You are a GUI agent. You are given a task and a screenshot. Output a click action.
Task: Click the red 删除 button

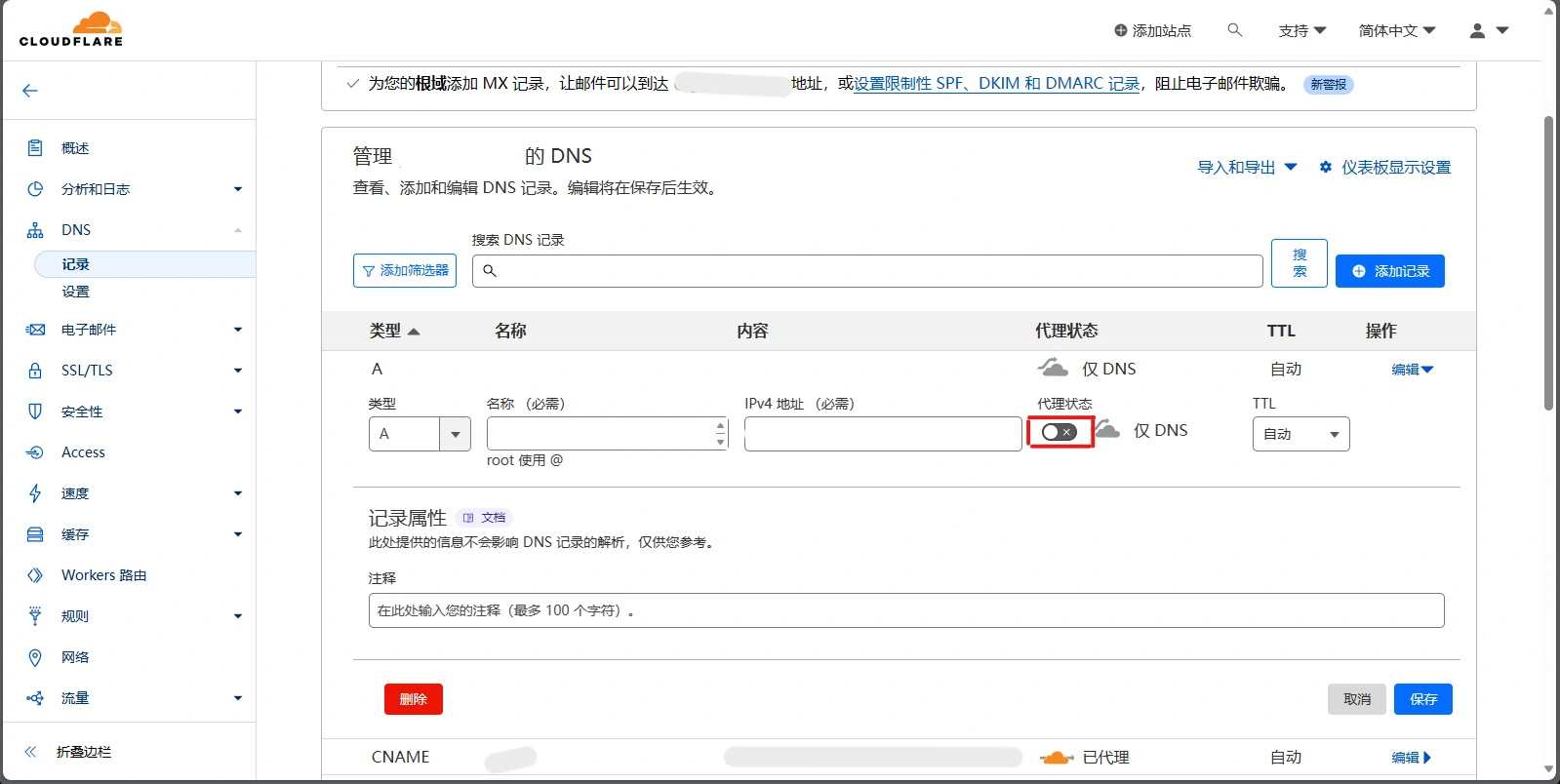(x=414, y=699)
